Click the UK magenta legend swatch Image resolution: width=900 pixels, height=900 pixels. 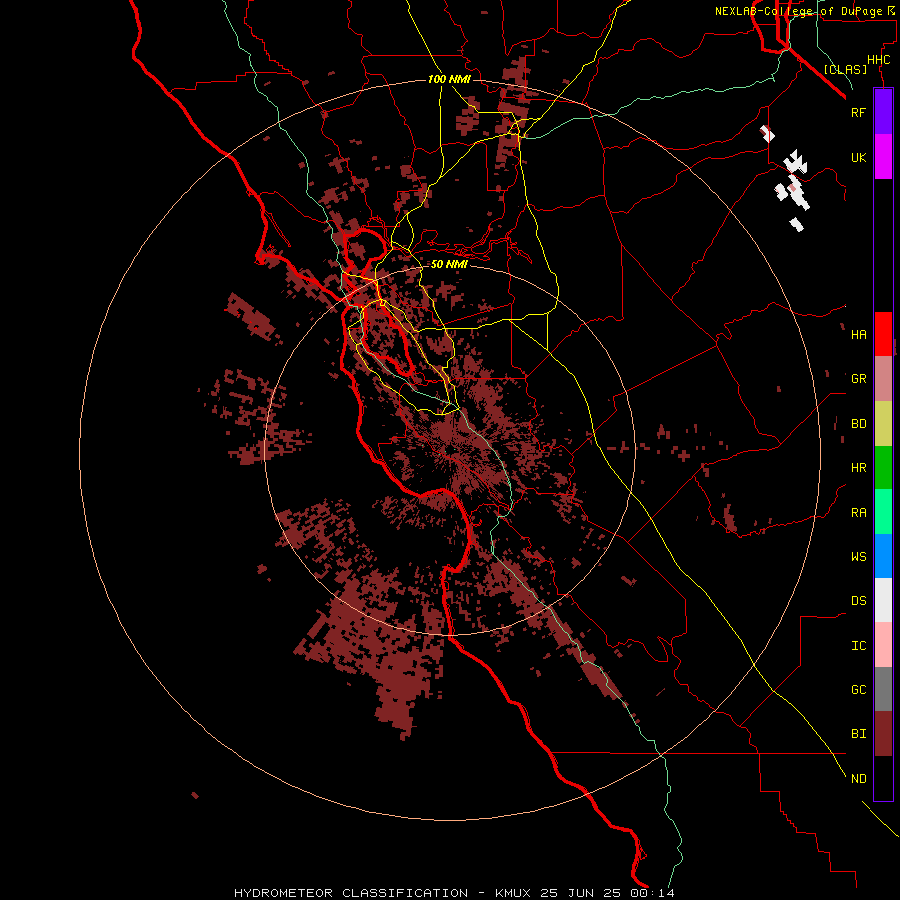point(883,157)
